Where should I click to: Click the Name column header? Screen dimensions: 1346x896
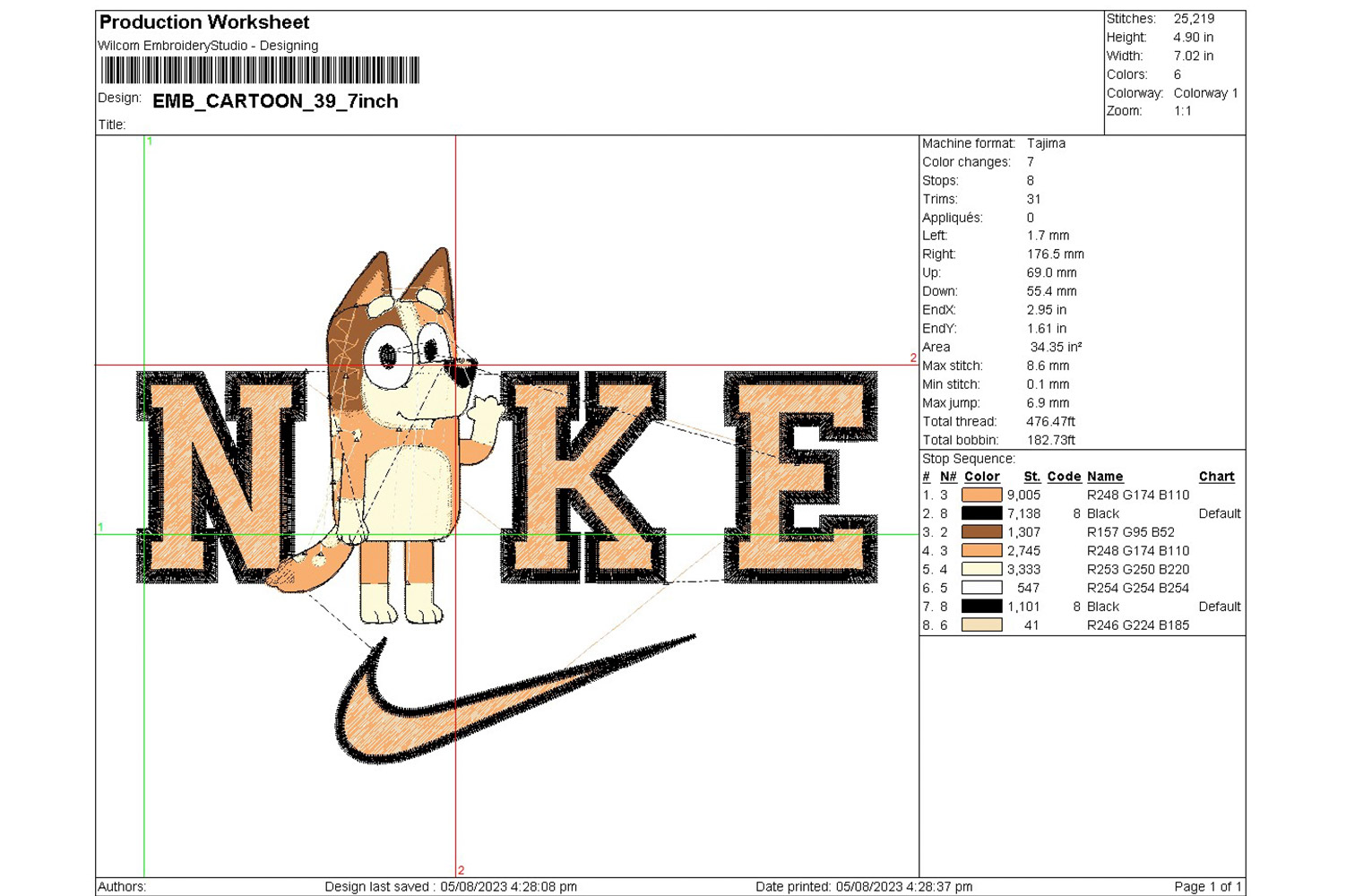(1104, 477)
